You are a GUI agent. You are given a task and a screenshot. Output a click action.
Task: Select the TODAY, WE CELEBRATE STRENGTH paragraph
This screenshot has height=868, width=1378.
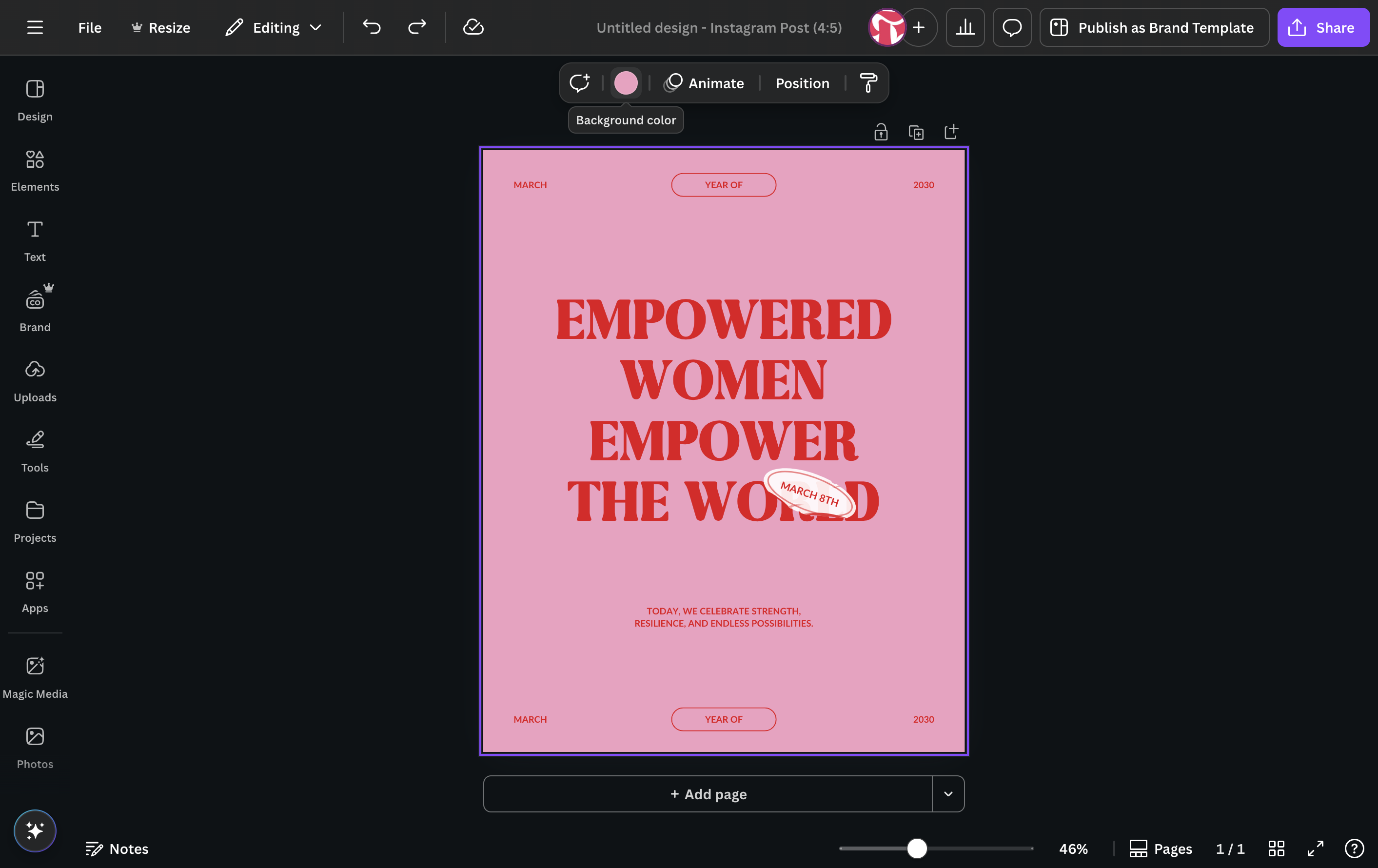(723, 617)
